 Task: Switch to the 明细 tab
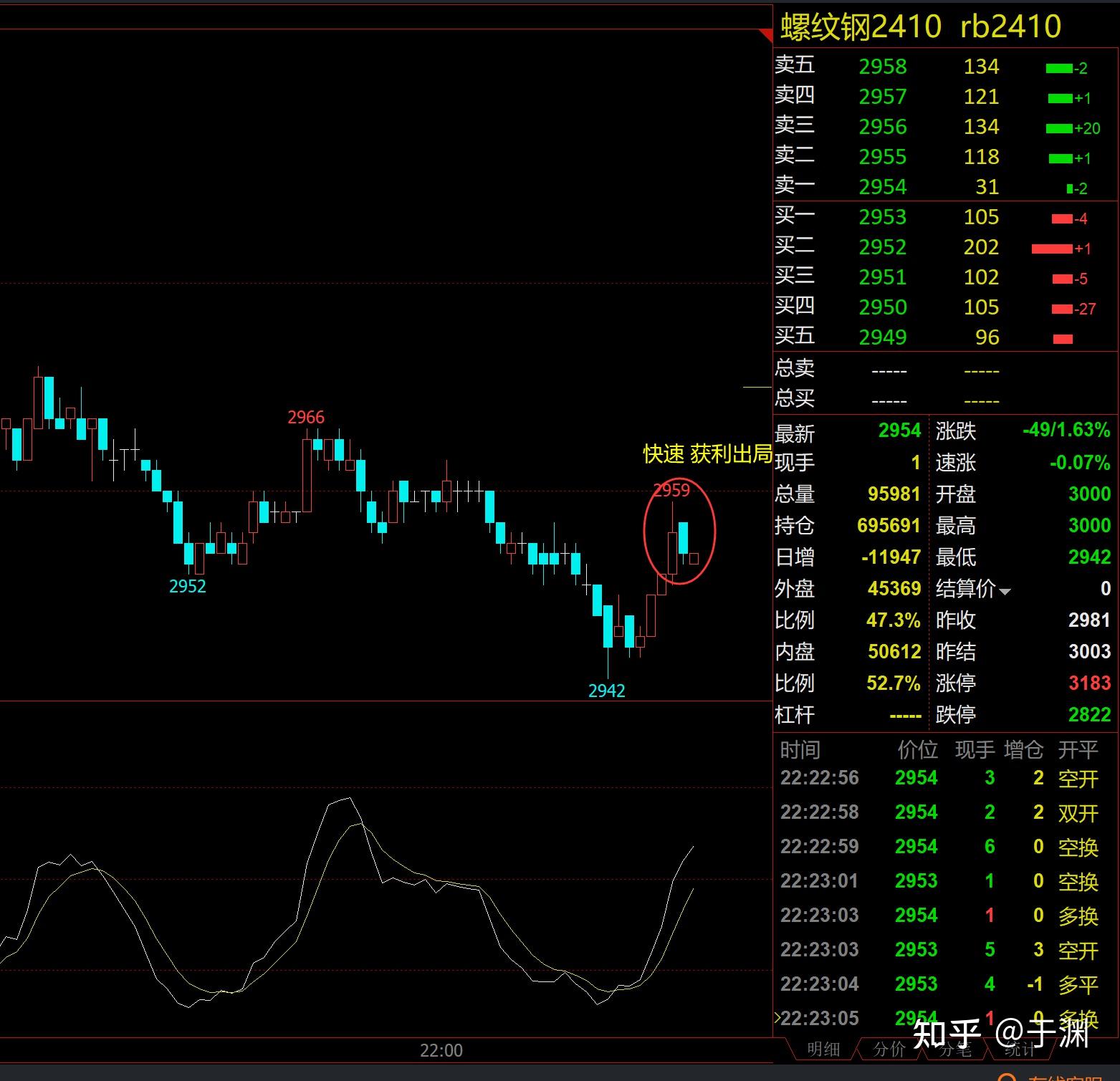click(823, 1049)
